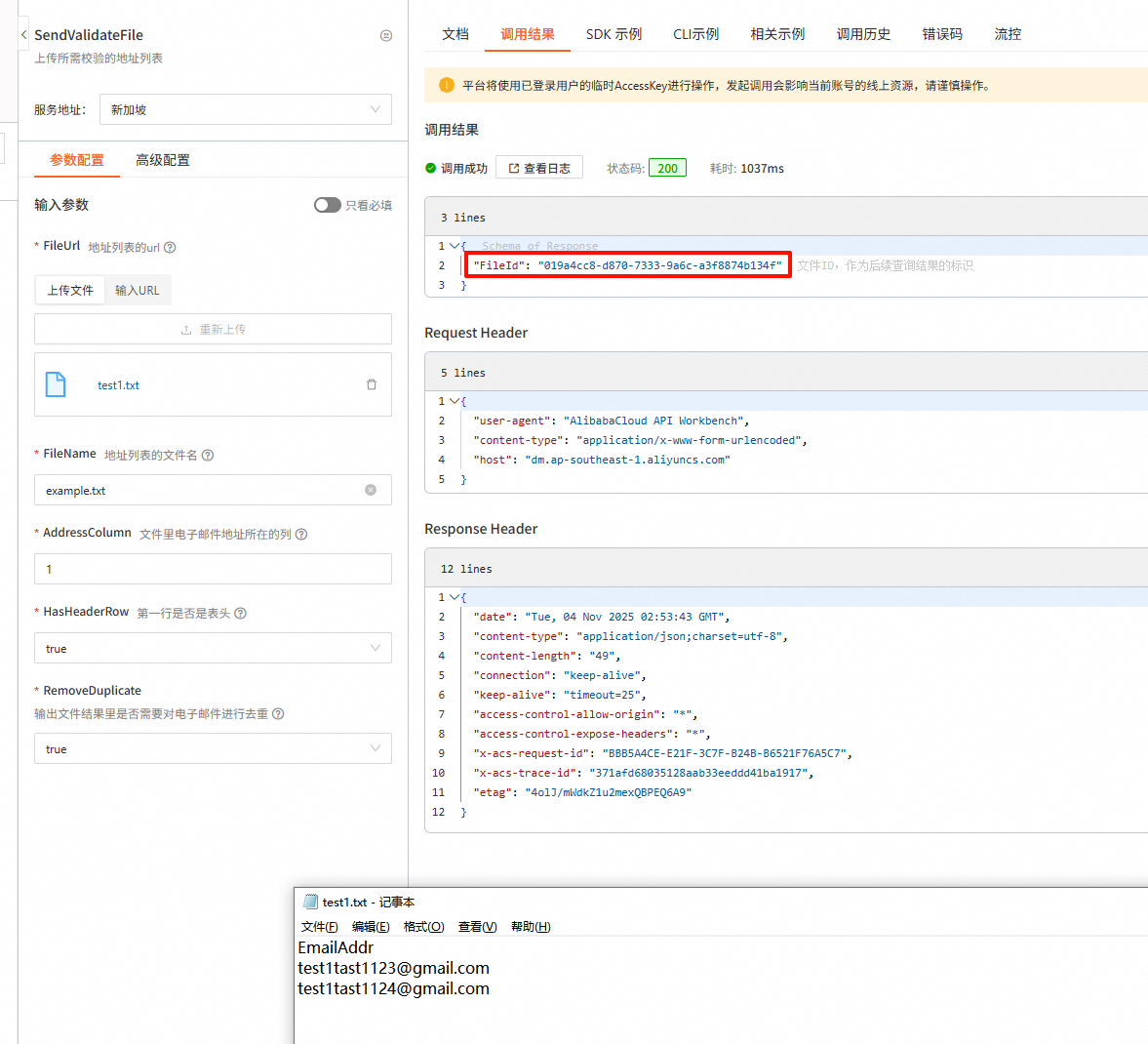The width and height of the screenshot is (1148, 1044).
Task: Open the 帮助(H) menu in Notepad
Action: pos(531,927)
